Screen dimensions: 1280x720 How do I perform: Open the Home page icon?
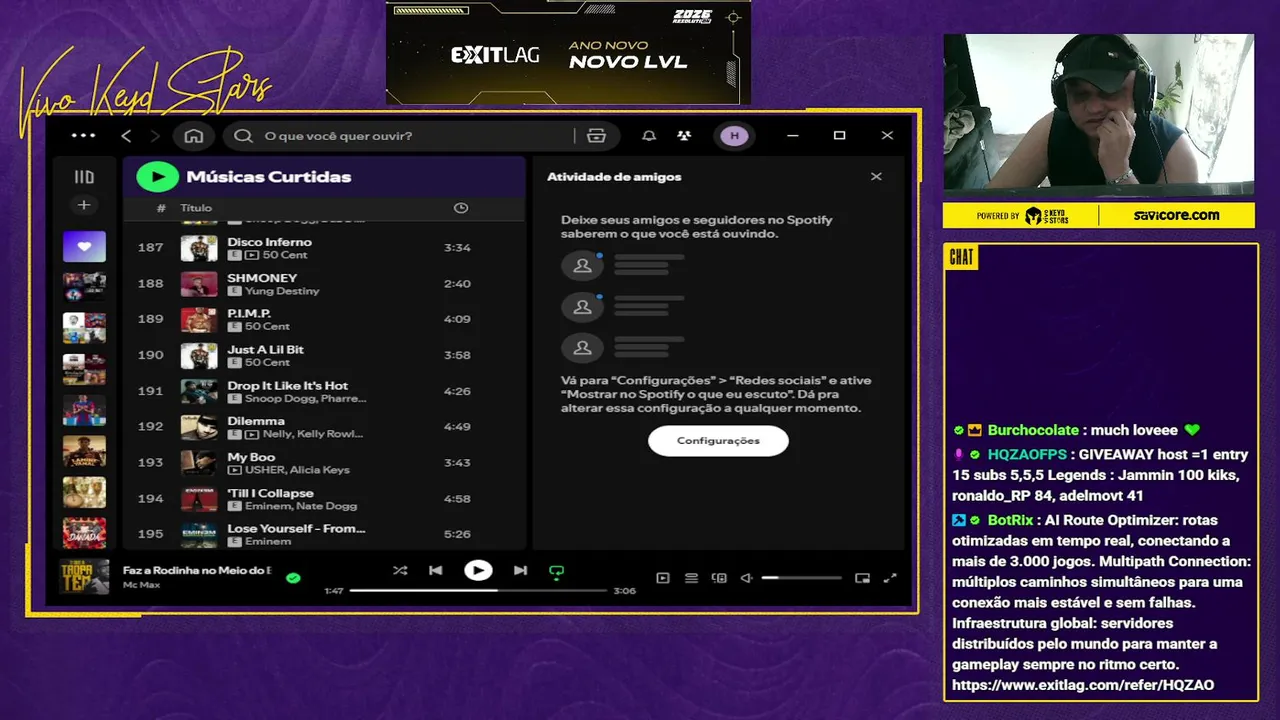pos(194,136)
